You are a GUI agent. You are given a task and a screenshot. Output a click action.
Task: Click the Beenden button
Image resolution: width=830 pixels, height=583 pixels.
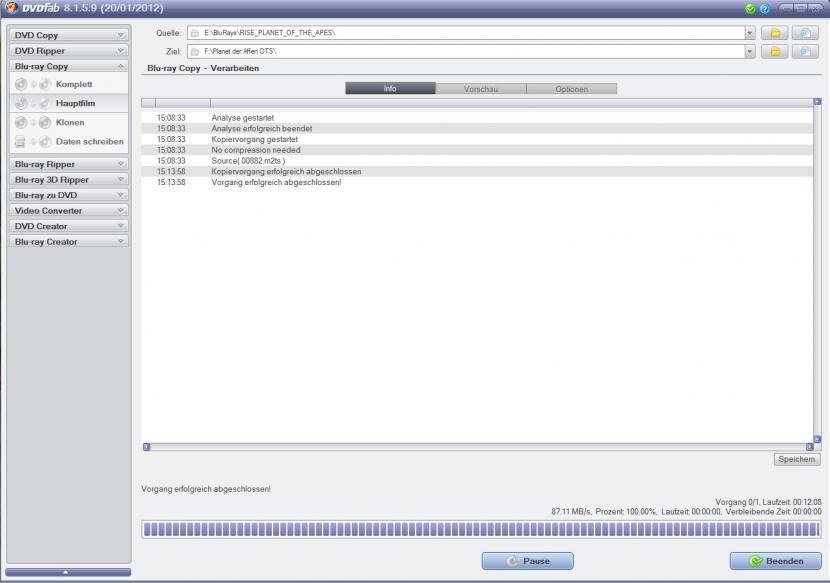coord(775,561)
